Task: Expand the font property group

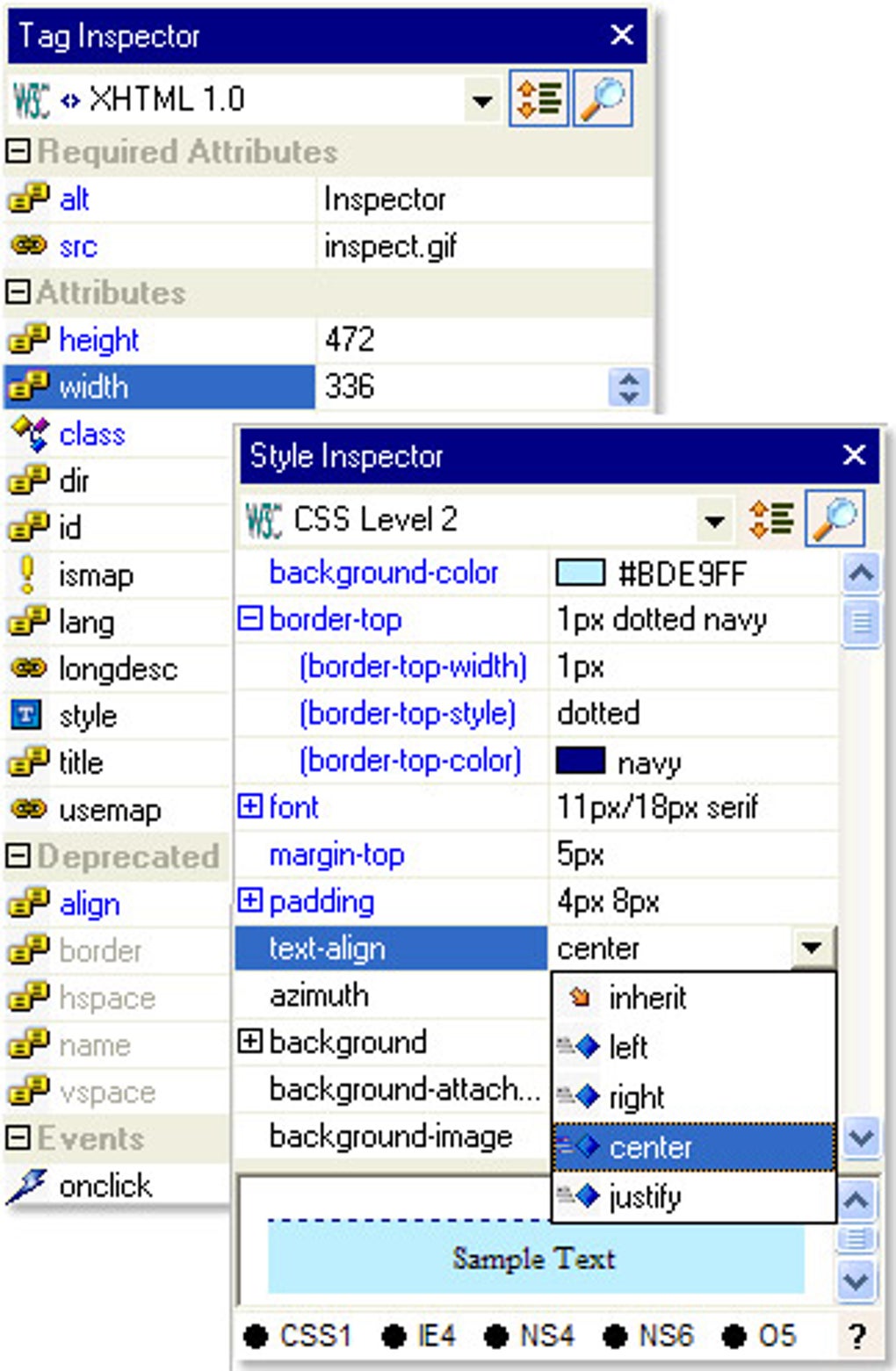Action: pyautogui.click(x=250, y=806)
